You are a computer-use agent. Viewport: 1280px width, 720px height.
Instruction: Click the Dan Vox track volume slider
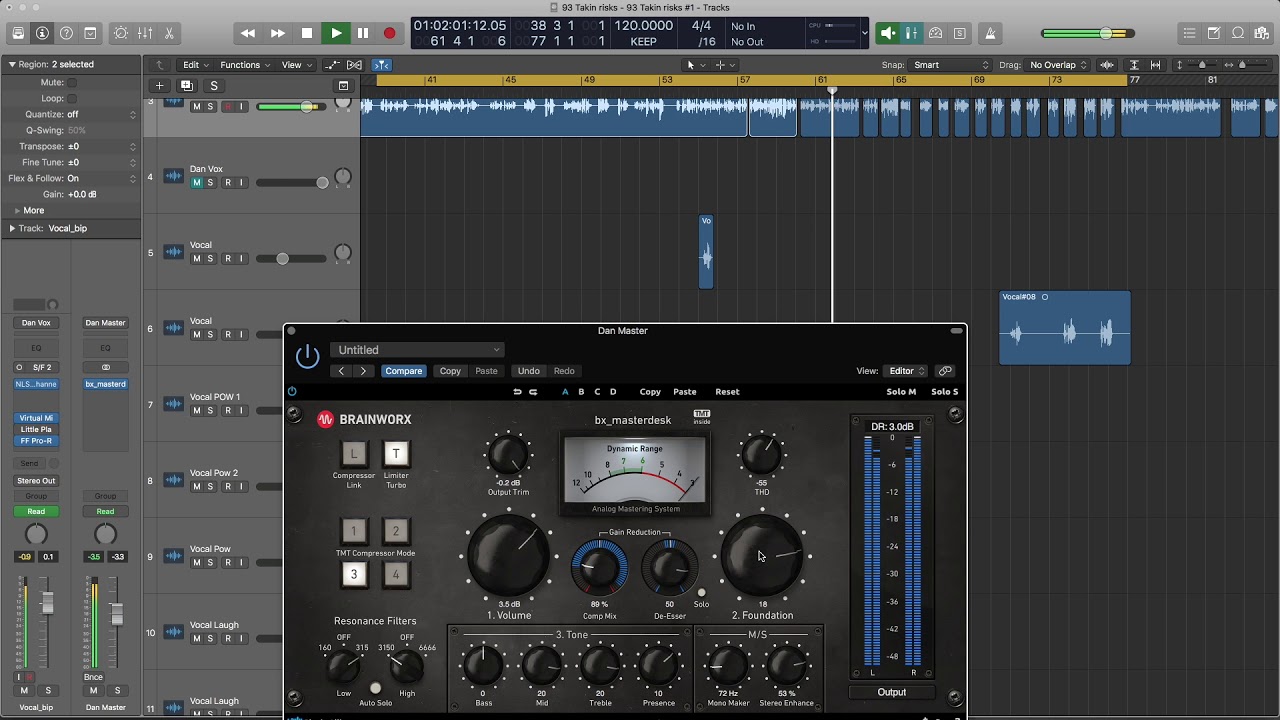[x=291, y=182]
